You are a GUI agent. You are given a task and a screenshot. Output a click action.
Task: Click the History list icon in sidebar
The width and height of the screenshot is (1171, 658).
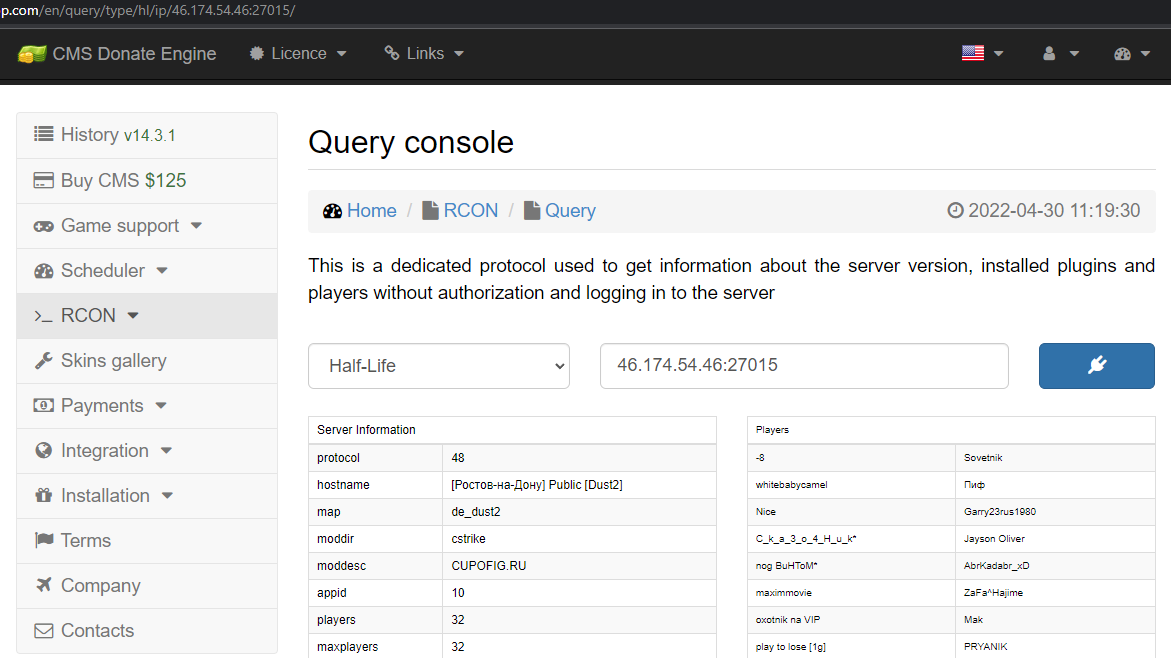[x=43, y=134]
